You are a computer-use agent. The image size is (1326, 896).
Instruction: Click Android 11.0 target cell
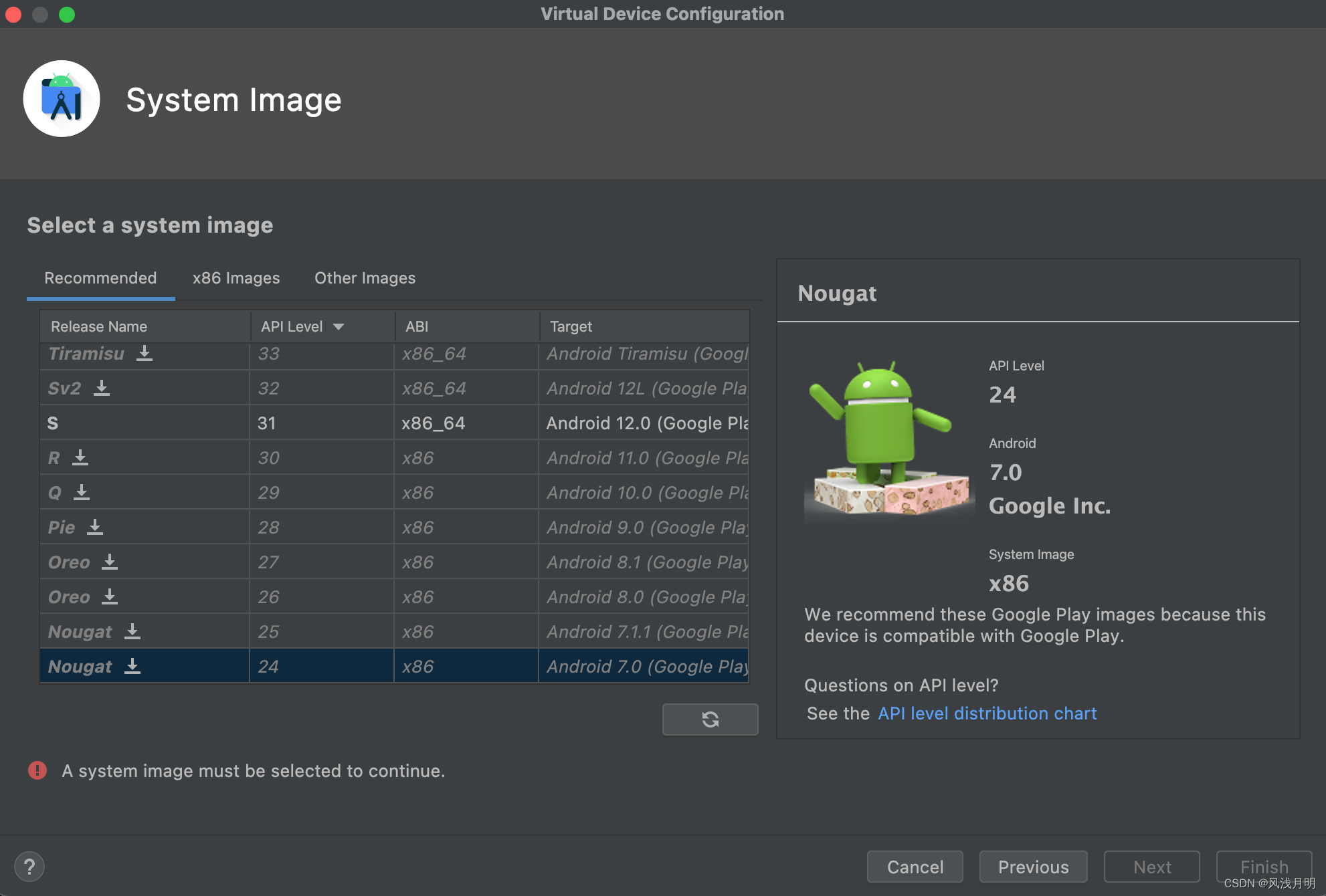point(644,457)
